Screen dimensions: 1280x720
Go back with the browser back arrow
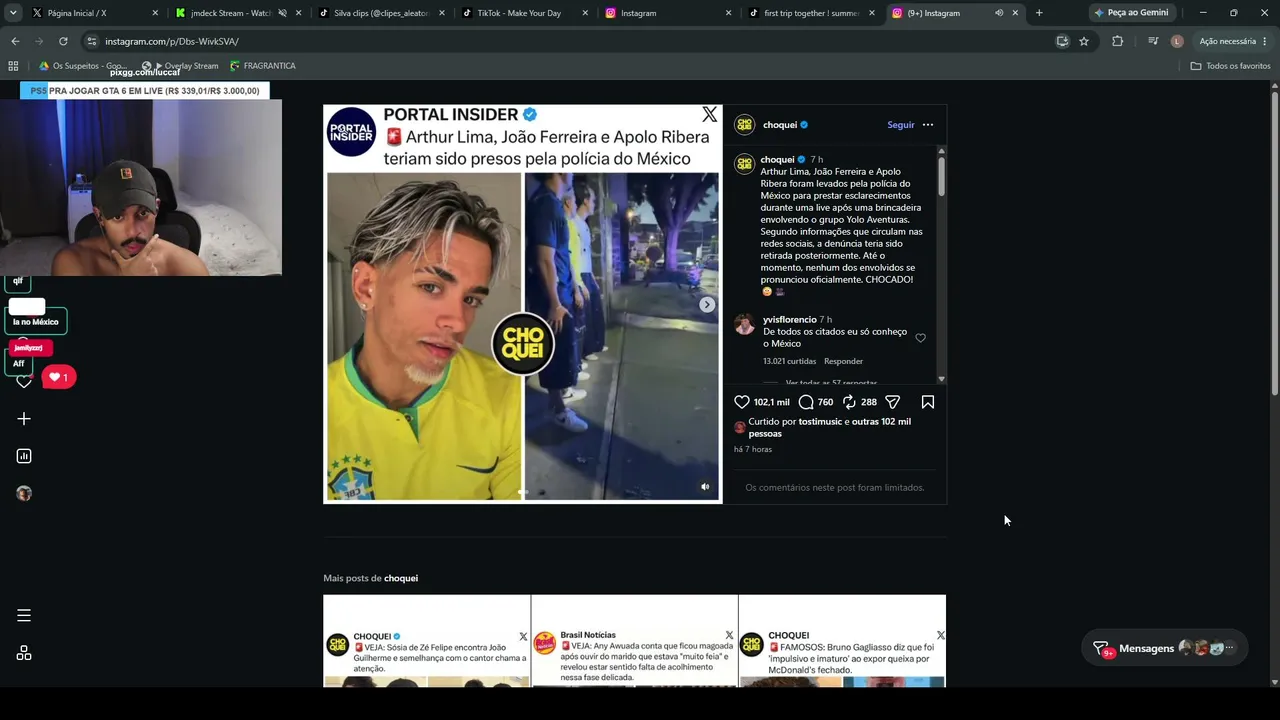(15, 41)
